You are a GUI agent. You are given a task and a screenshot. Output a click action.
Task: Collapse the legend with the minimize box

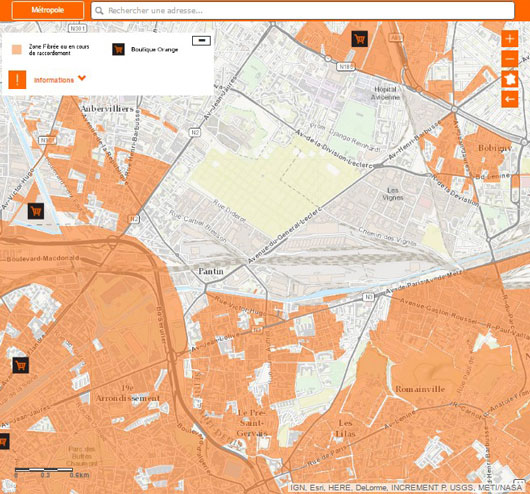(x=201, y=41)
